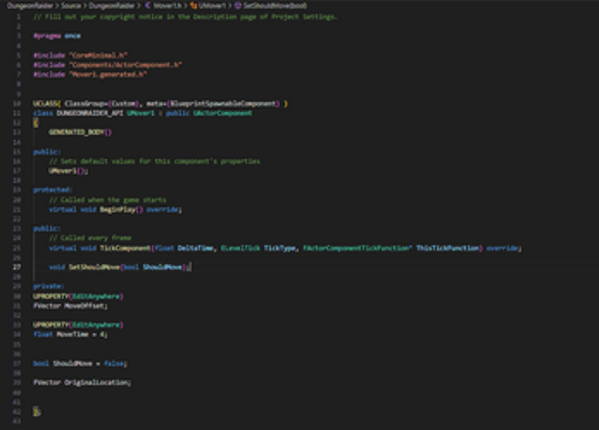Image resolution: width=599 pixels, height=430 pixels.
Task: Place cursor on the GENERATED_BODY() line
Action: click(80, 132)
